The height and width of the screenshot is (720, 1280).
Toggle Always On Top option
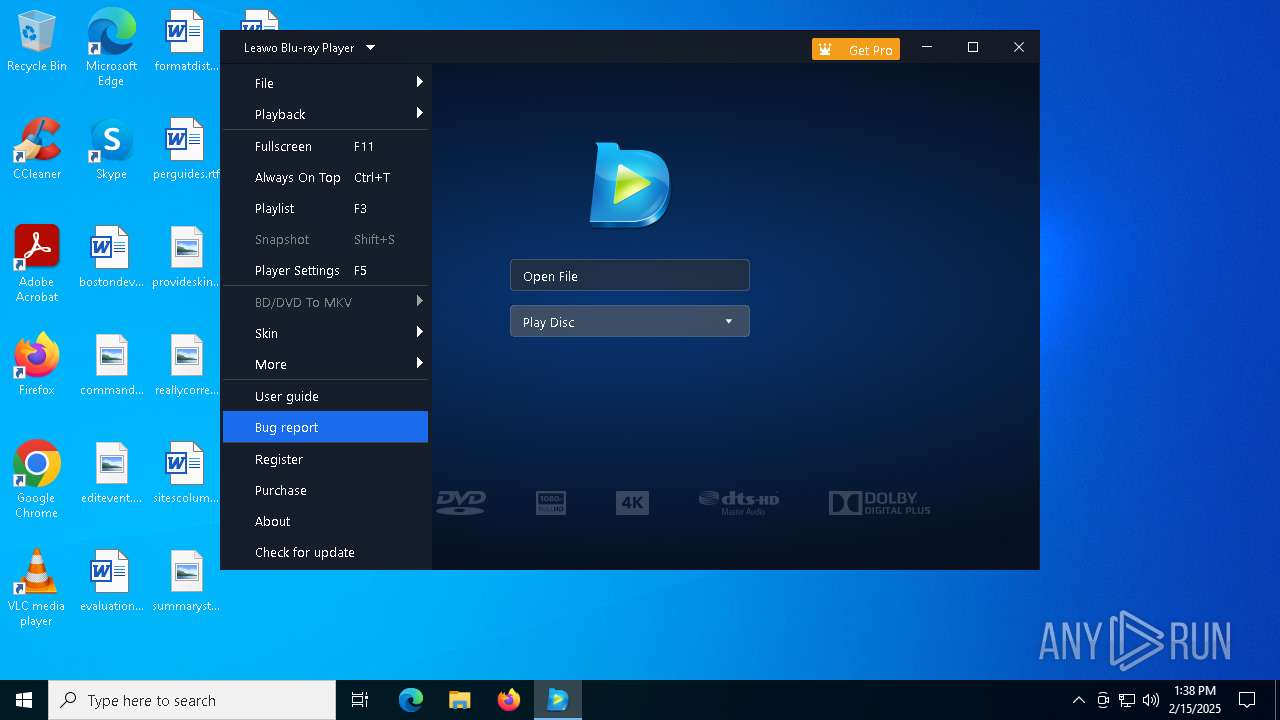tap(326, 177)
